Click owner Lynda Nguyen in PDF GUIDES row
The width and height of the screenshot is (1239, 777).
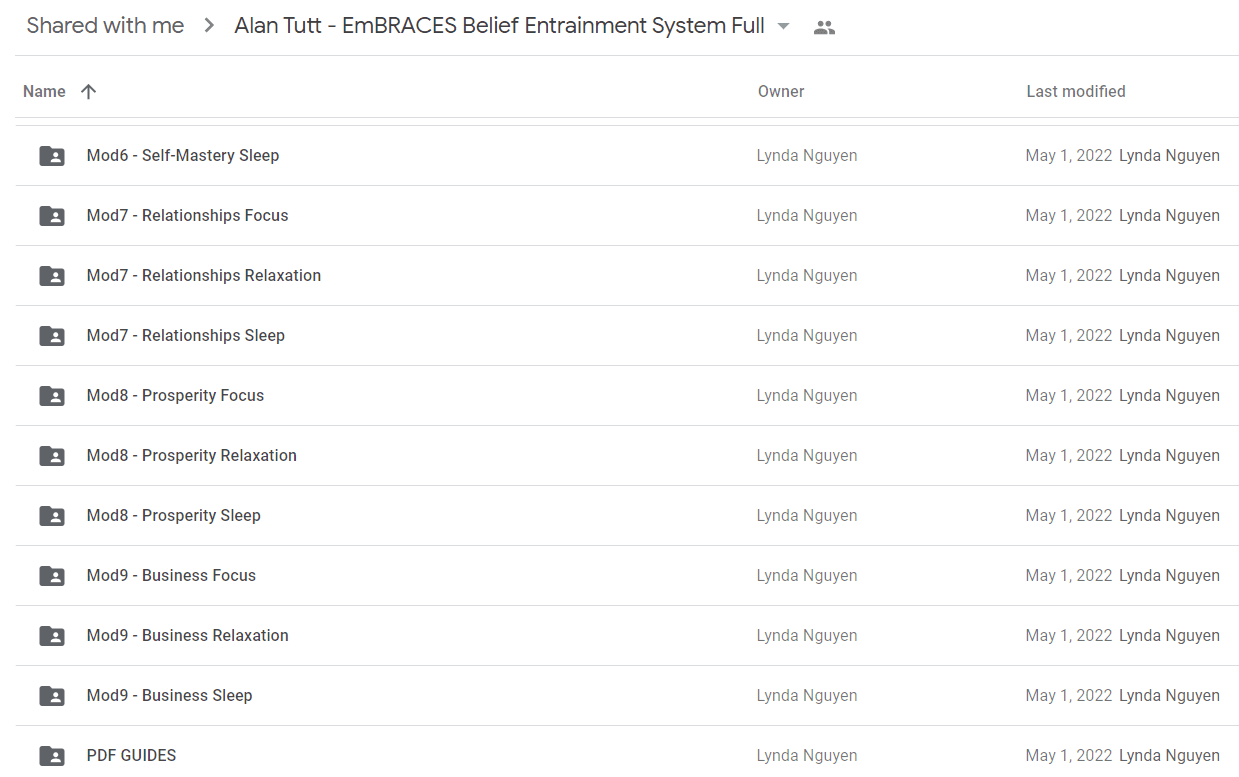coord(807,756)
